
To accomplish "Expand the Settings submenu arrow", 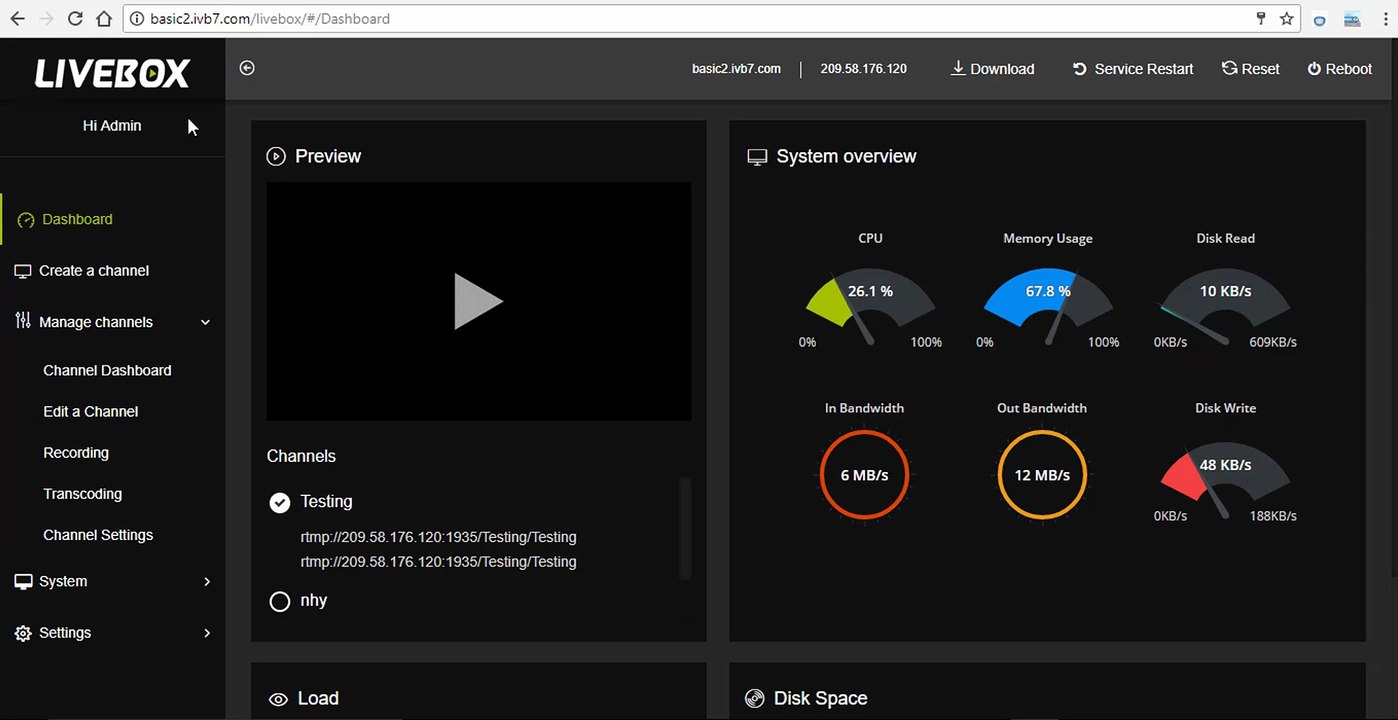I will pos(207,633).
